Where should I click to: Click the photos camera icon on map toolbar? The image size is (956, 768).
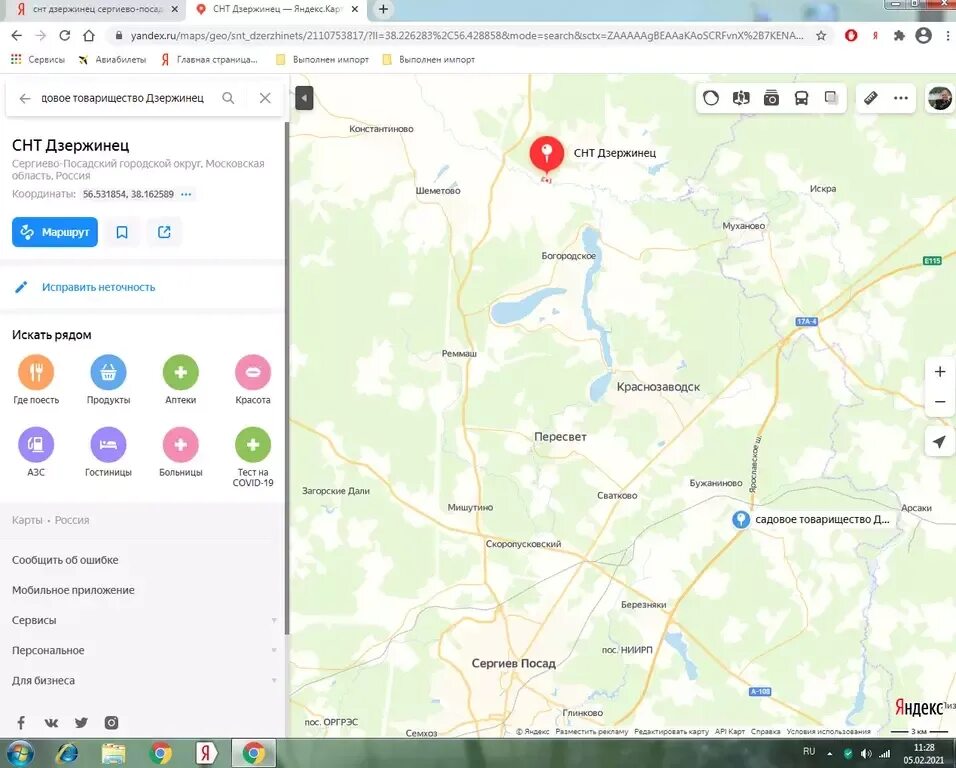click(x=770, y=98)
